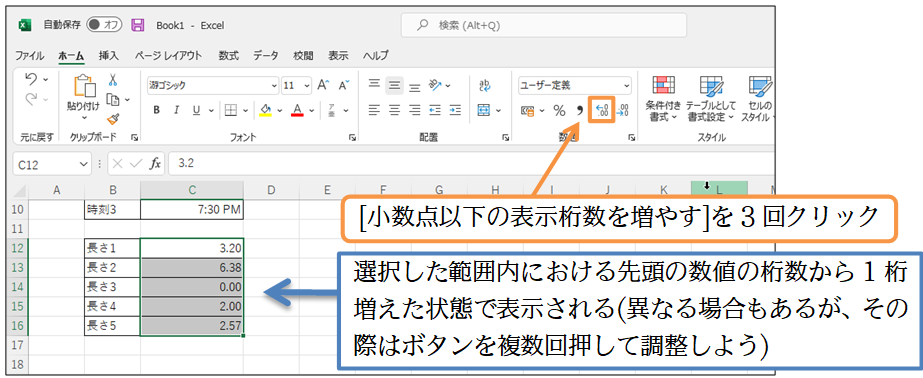This screenshot has height=378, width=923.
Task: Select the cell showing 6.38
Action: point(192,268)
